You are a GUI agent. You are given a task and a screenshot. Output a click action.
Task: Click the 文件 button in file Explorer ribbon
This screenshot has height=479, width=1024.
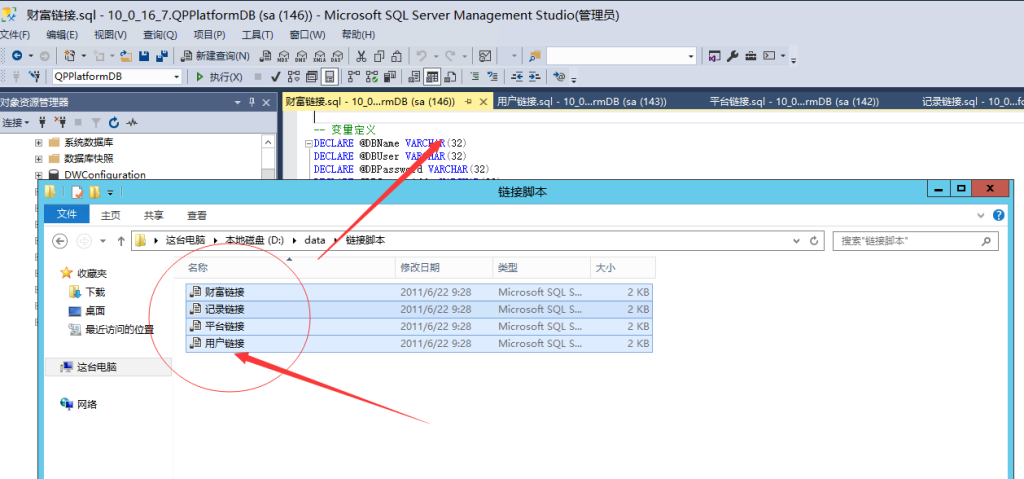coord(67,214)
